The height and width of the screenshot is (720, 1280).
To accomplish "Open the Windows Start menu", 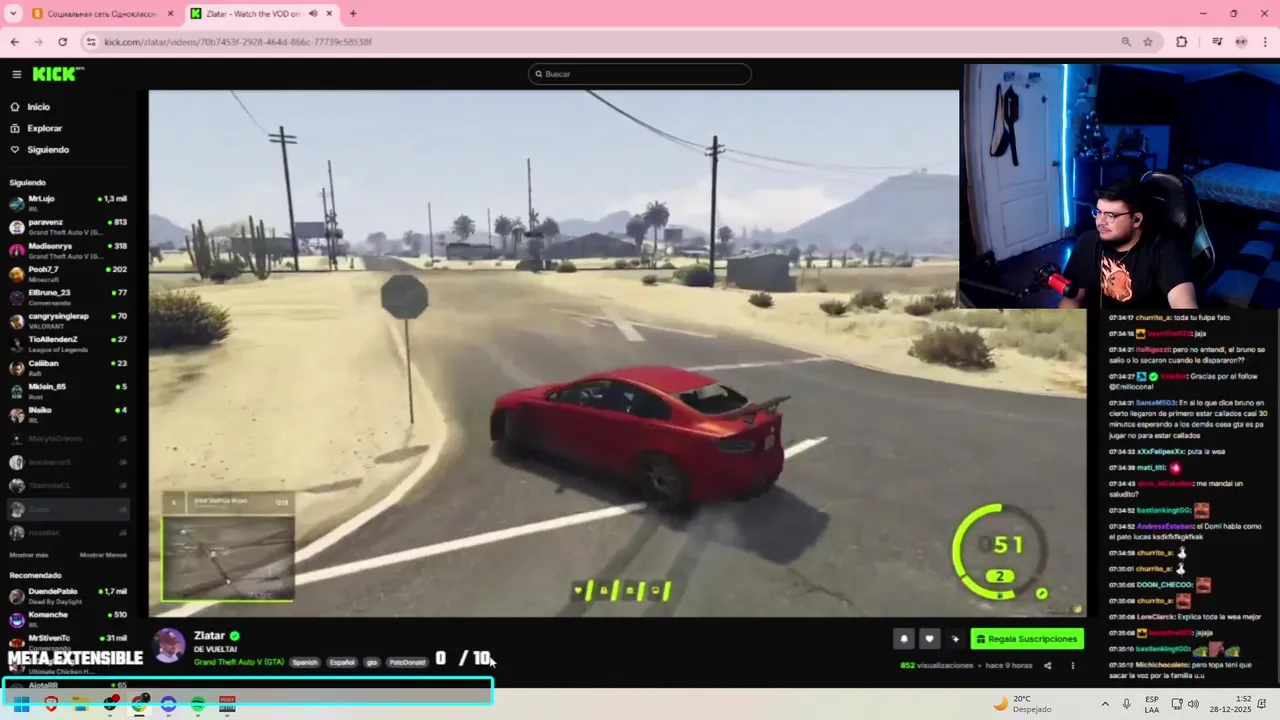I will coord(20,704).
